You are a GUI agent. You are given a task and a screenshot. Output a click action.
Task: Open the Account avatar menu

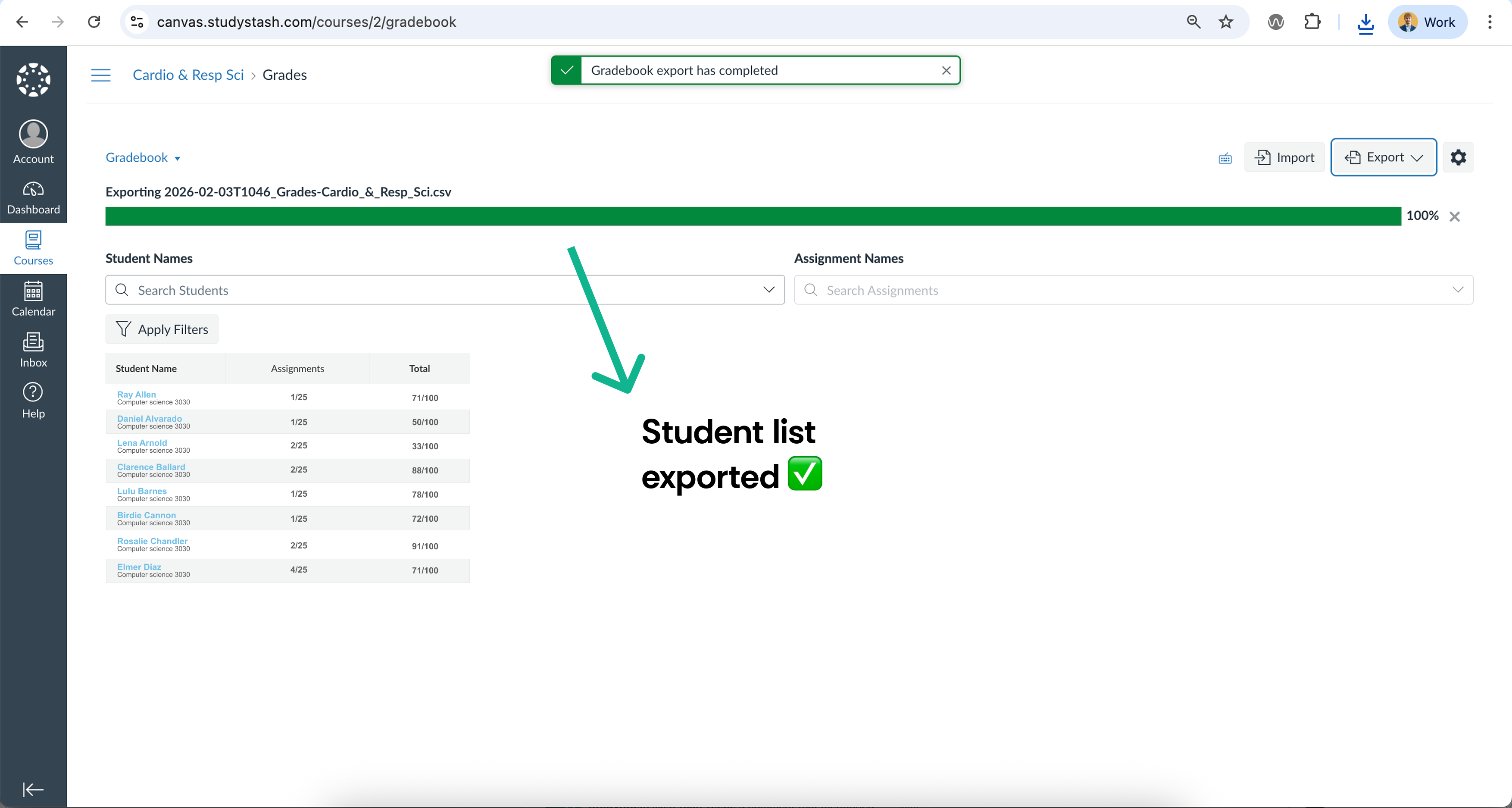click(34, 142)
